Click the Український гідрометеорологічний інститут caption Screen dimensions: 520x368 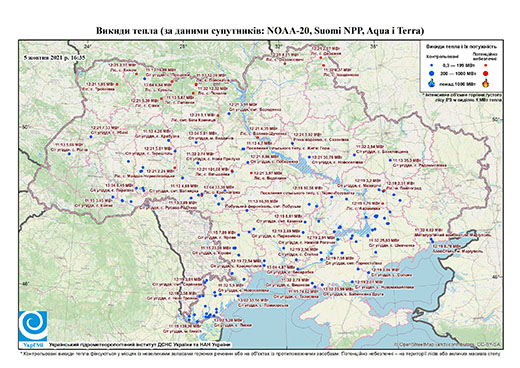click(x=140, y=344)
